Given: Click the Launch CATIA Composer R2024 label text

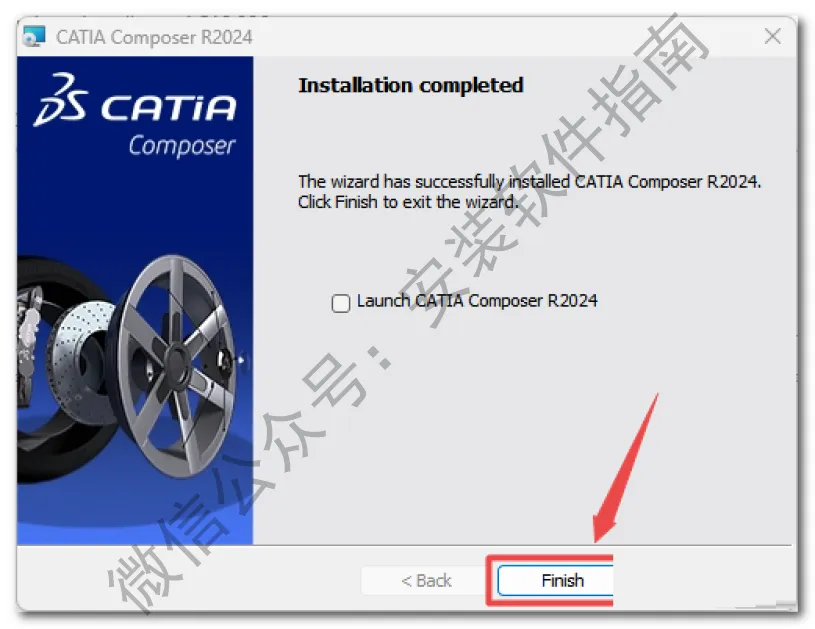Looking at the screenshot, I should pyautogui.click(x=477, y=301).
